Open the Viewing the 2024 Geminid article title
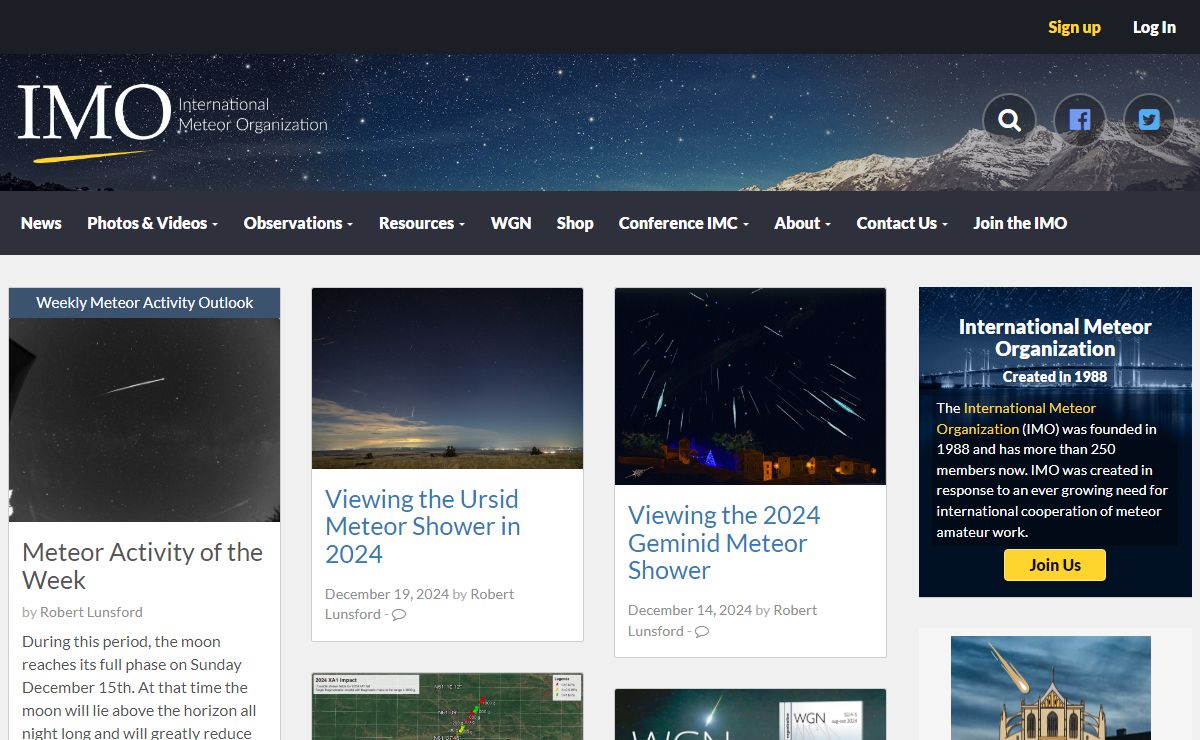 point(724,543)
